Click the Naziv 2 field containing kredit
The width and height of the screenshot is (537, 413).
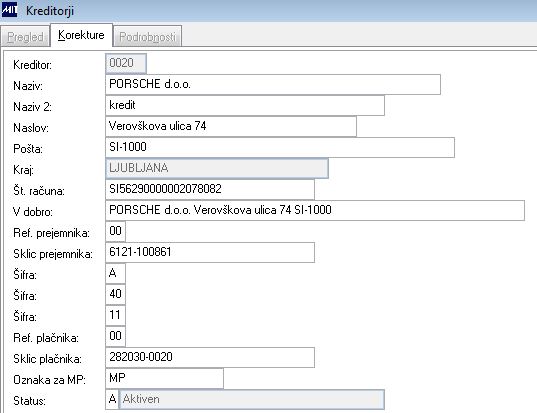[245, 105]
